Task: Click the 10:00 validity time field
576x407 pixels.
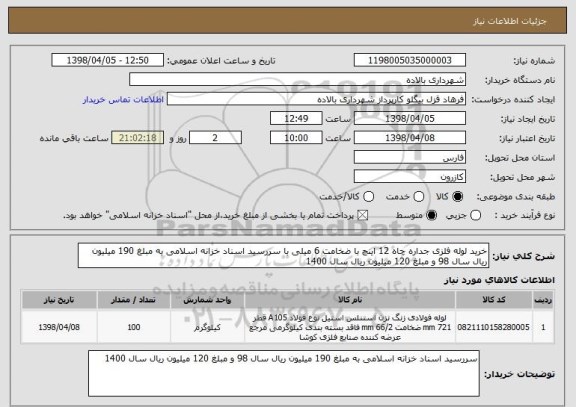Action: pos(296,138)
